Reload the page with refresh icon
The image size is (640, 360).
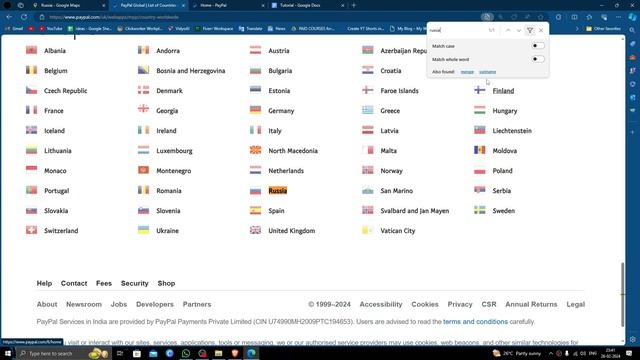coord(24,17)
